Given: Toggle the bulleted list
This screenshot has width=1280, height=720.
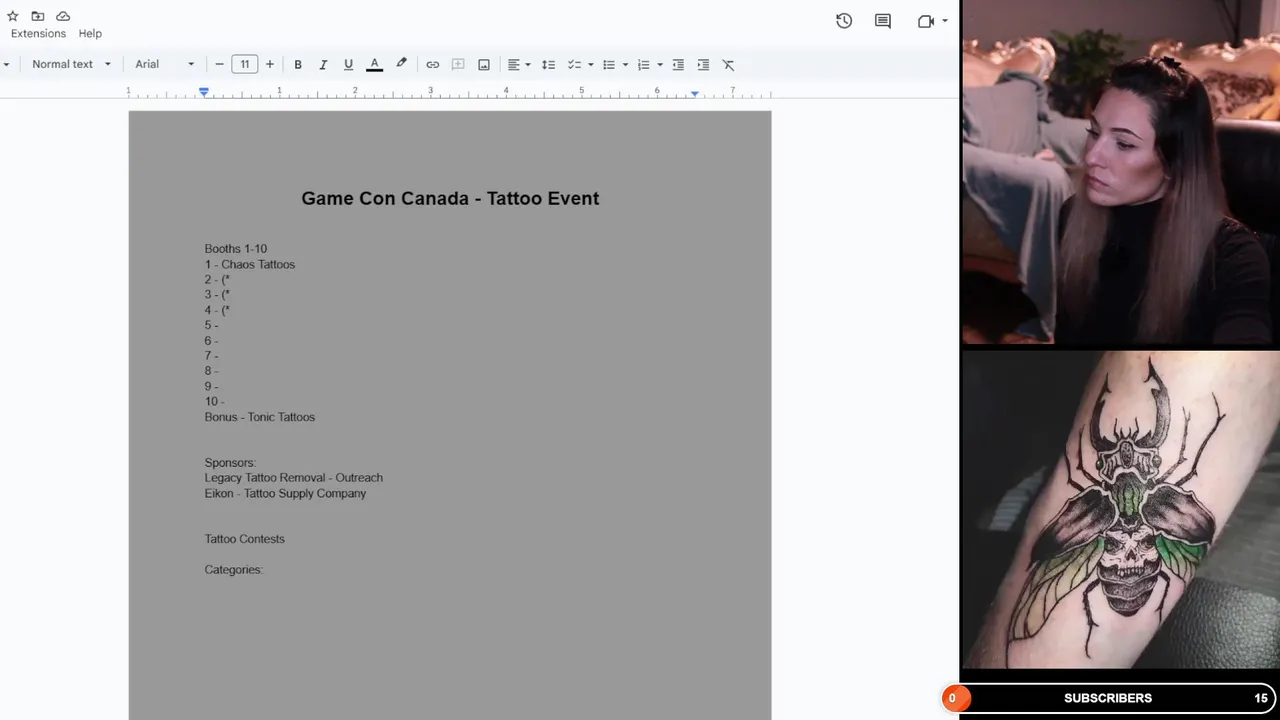Looking at the screenshot, I should tap(608, 64).
